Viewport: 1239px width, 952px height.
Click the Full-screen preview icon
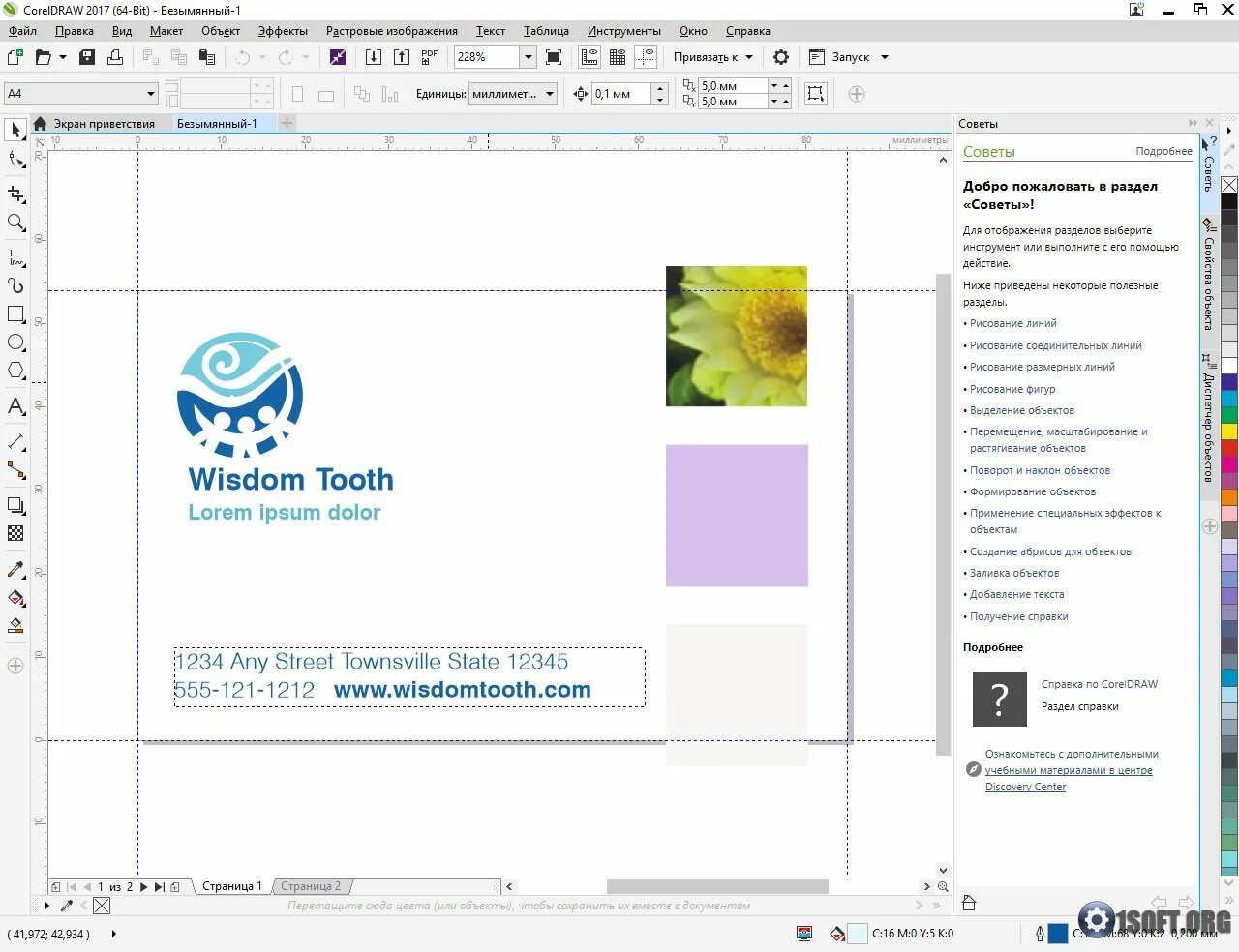(x=554, y=57)
